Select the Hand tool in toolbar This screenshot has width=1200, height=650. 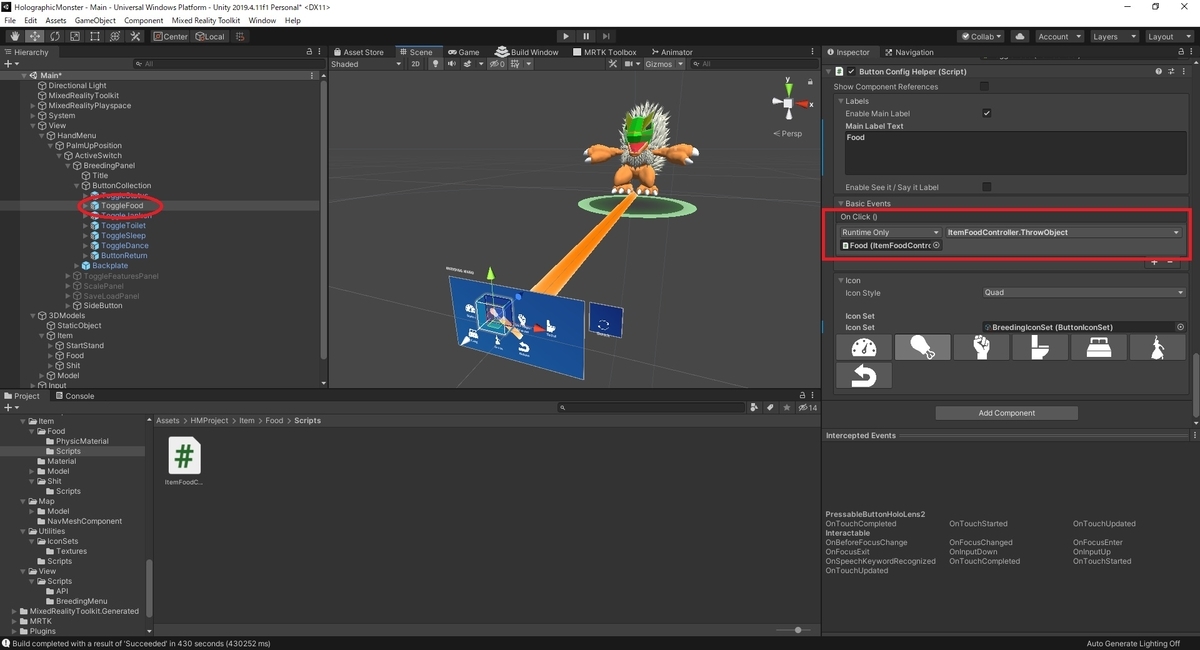14,36
